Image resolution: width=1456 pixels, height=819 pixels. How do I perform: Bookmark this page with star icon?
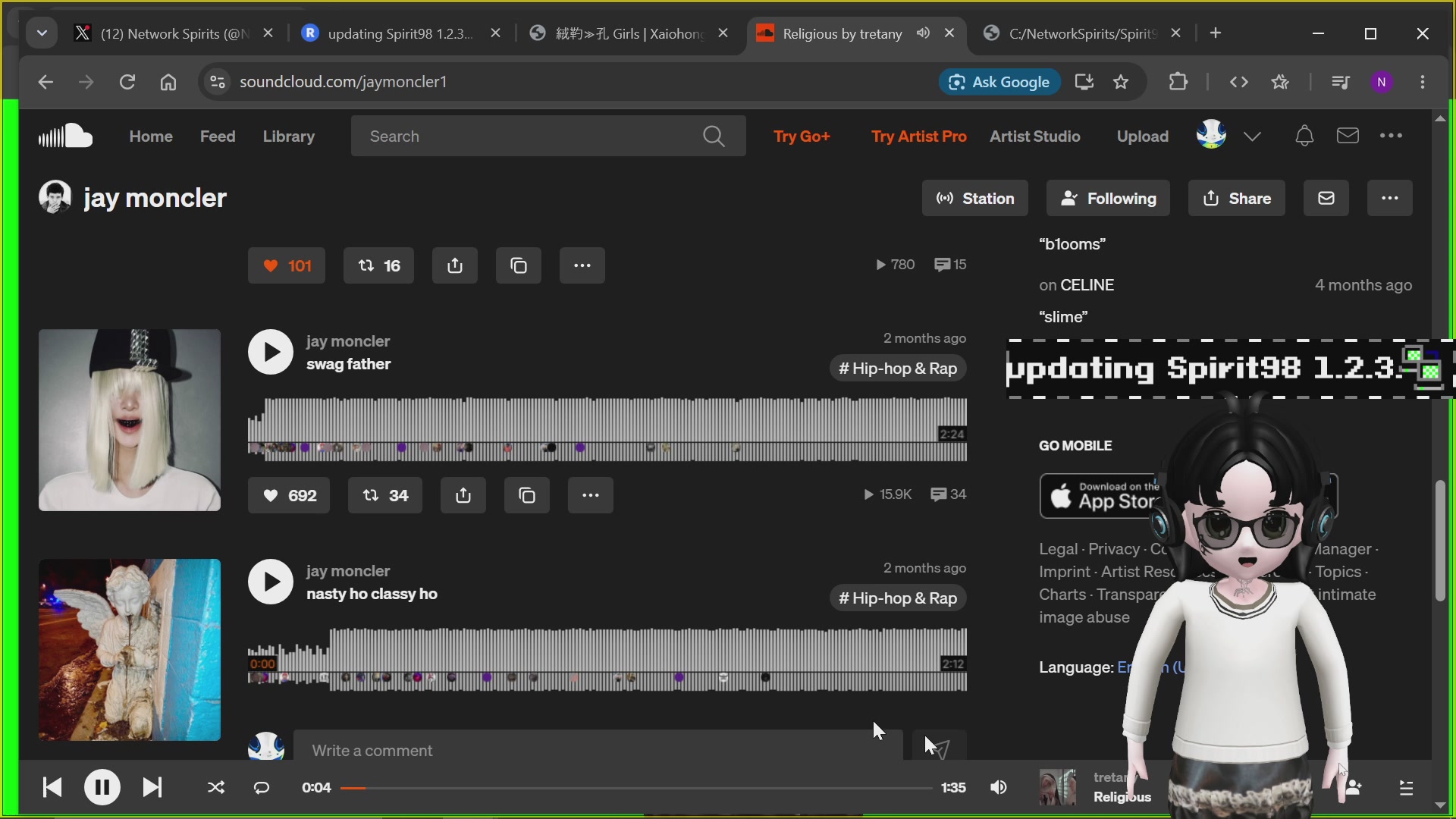pyautogui.click(x=1121, y=82)
